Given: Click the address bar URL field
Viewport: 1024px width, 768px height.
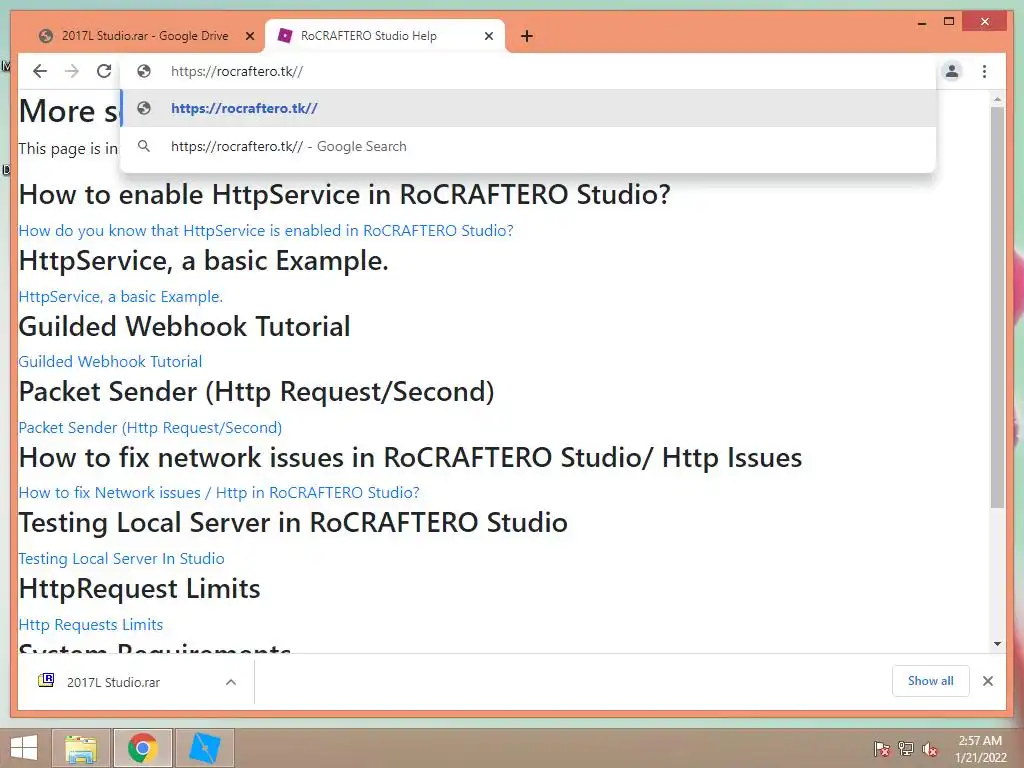Looking at the screenshot, I should coord(528,71).
